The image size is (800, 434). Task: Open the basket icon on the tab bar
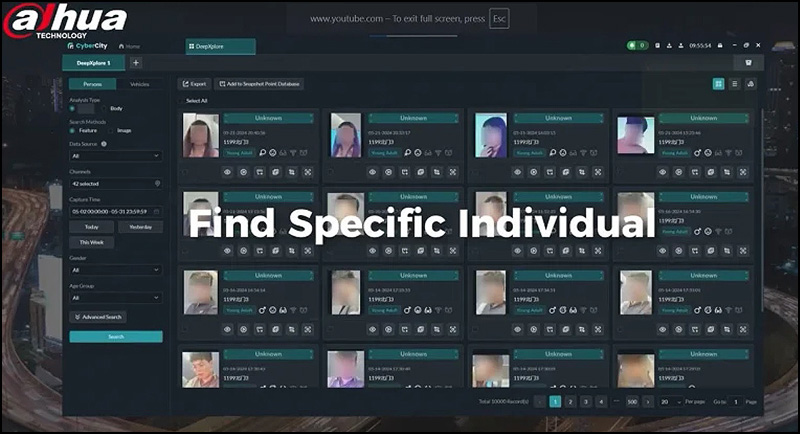pos(748,63)
